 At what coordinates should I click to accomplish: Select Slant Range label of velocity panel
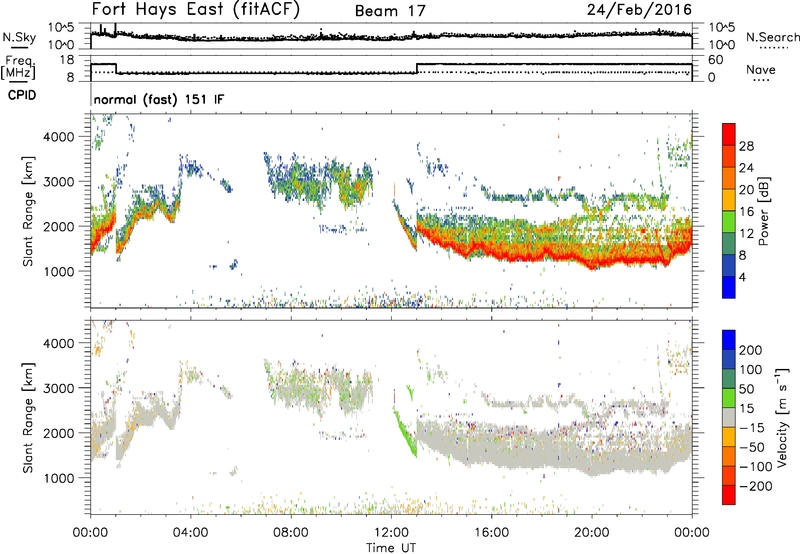[x=28, y=418]
